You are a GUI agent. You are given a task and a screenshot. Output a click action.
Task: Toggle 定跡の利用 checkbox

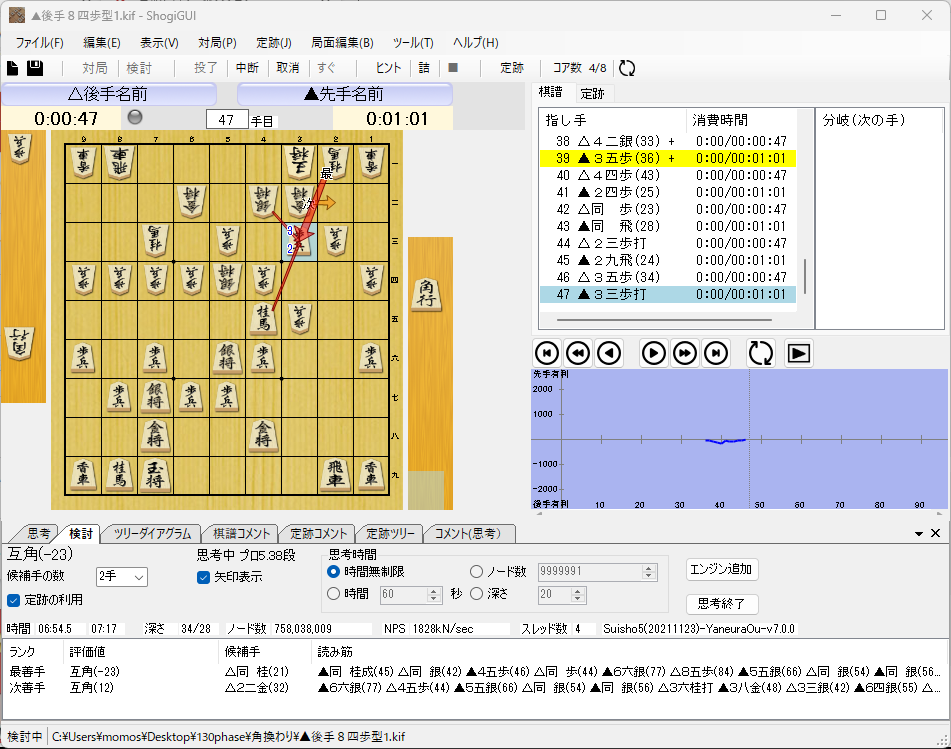point(13,600)
